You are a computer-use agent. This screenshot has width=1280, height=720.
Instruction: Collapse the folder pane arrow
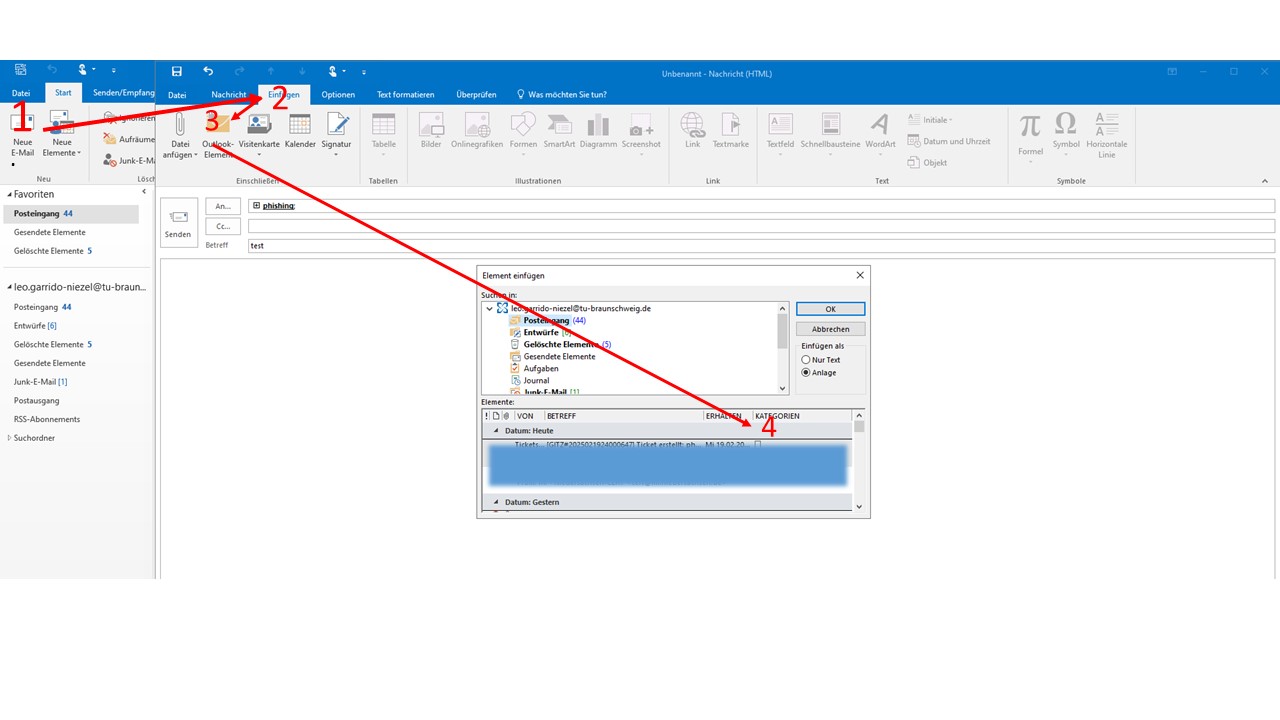(x=144, y=191)
